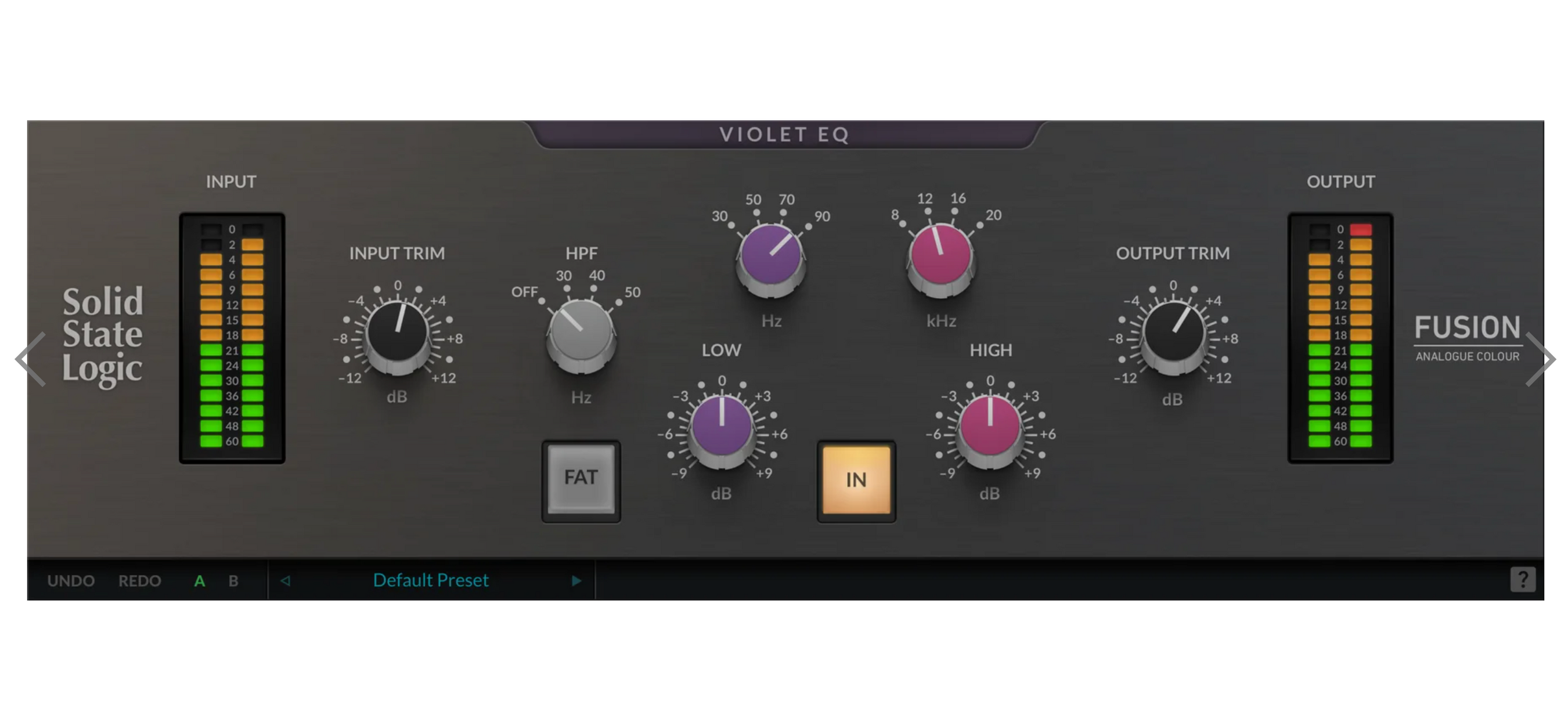Click the FUSION Analogue Colour logo

(1467, 338)
